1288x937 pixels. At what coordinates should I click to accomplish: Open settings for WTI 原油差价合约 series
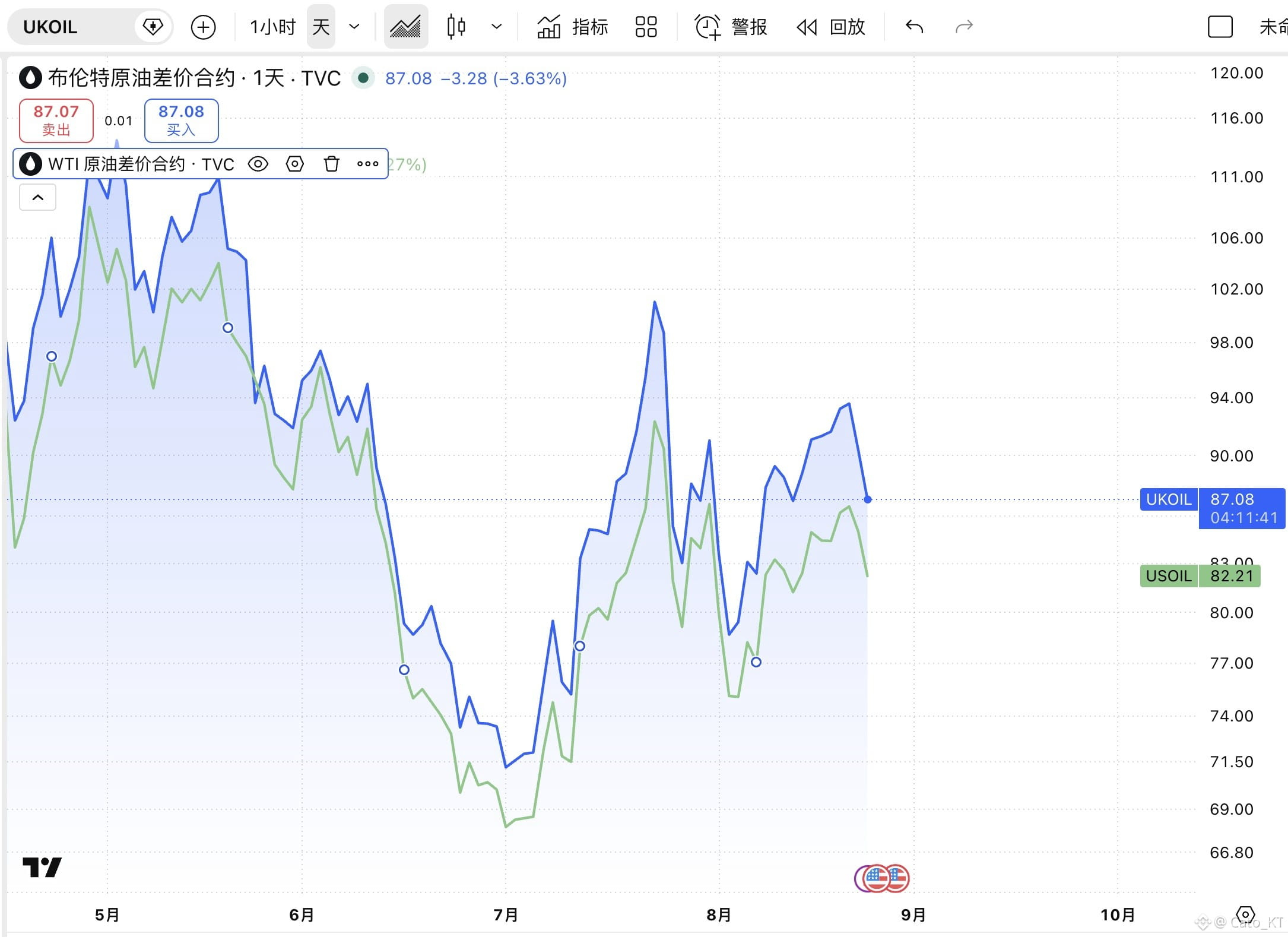pyautogui.click(x=295, y=164)
